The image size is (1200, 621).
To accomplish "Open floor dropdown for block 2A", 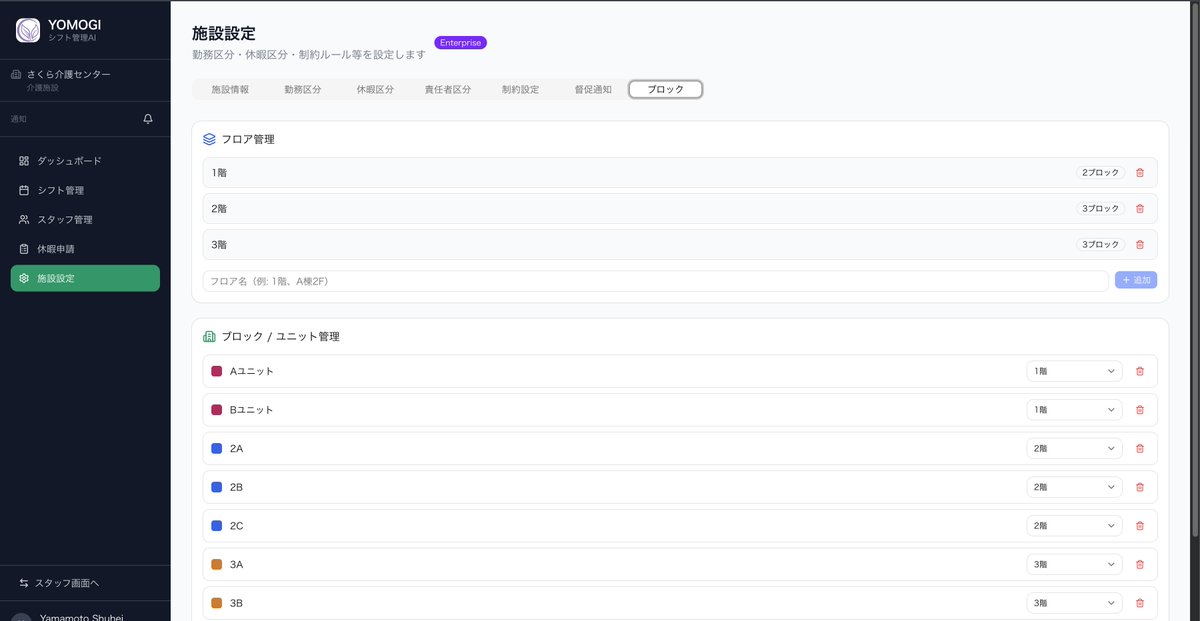I will pos(1075,449).
